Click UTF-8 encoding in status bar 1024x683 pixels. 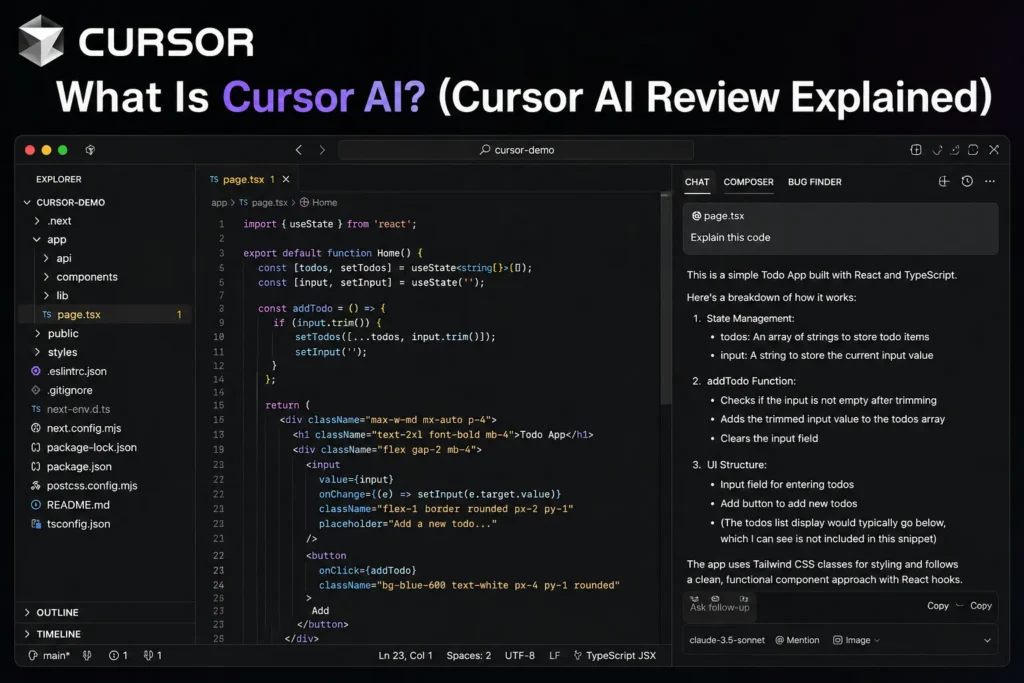point(520,655)
